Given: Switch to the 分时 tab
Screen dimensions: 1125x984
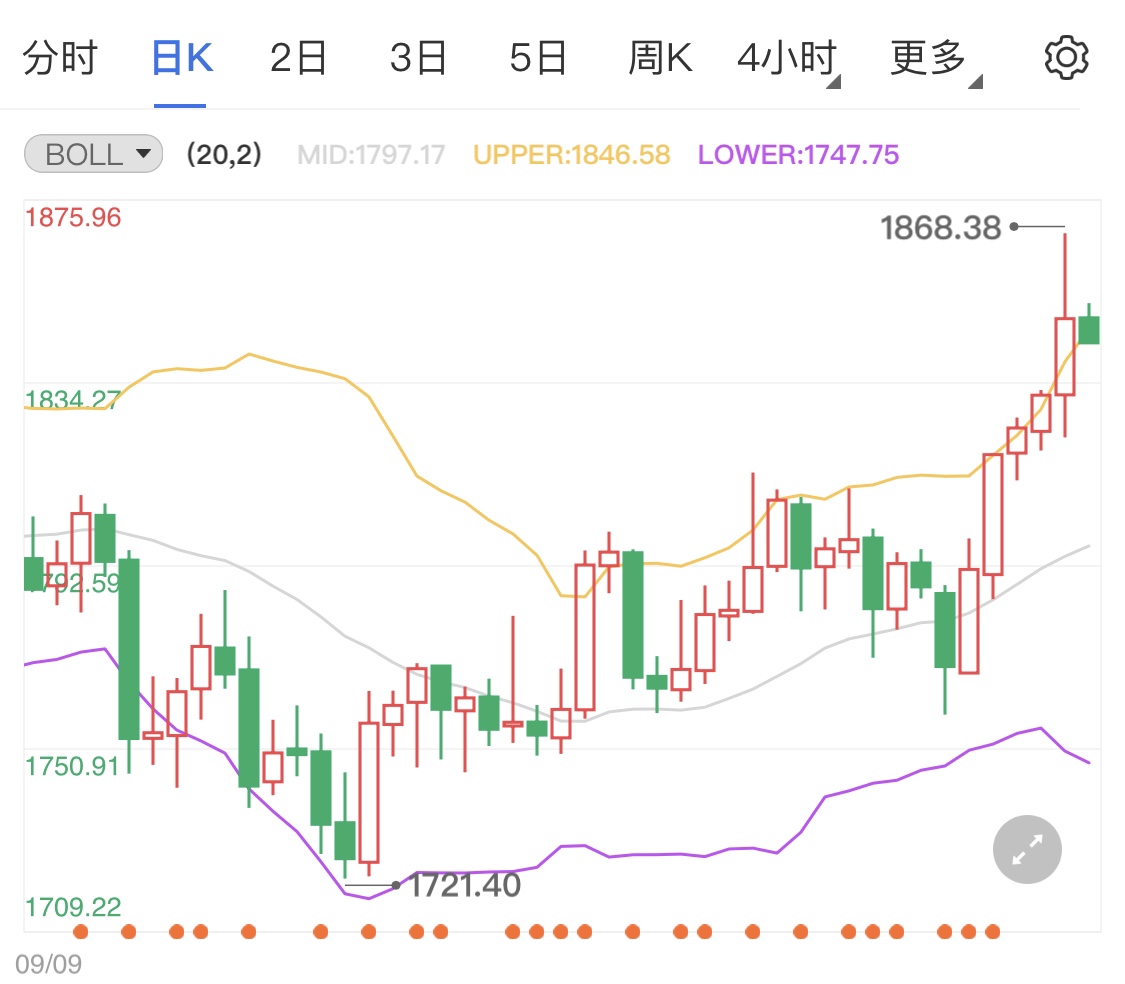Looking at the screenshot, I should point(60,57).
